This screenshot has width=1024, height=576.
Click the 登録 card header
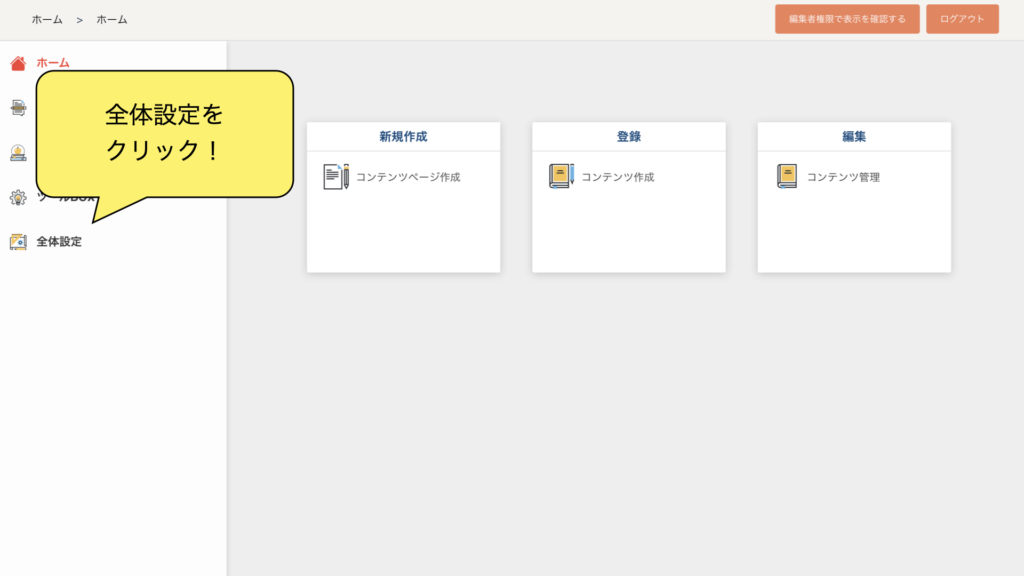coord(628,137)
